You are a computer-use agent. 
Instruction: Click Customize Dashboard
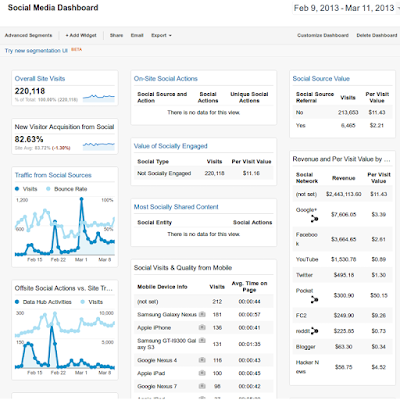[x=323, y=35]
